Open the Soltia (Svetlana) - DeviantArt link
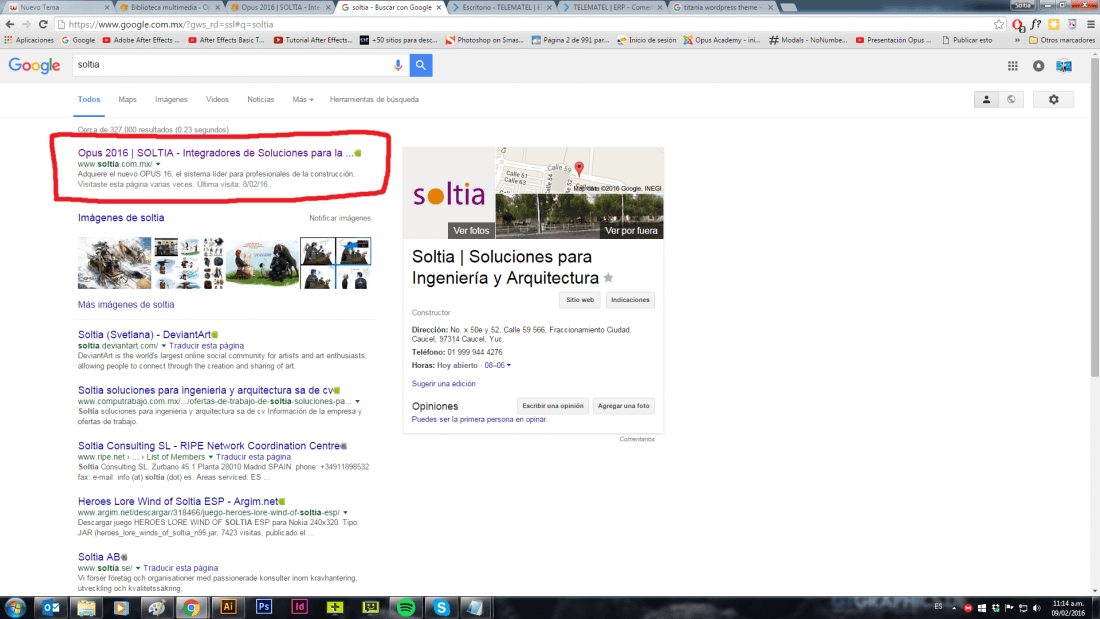The height and width of the screenshot is (619, 1100). [145, 335]
